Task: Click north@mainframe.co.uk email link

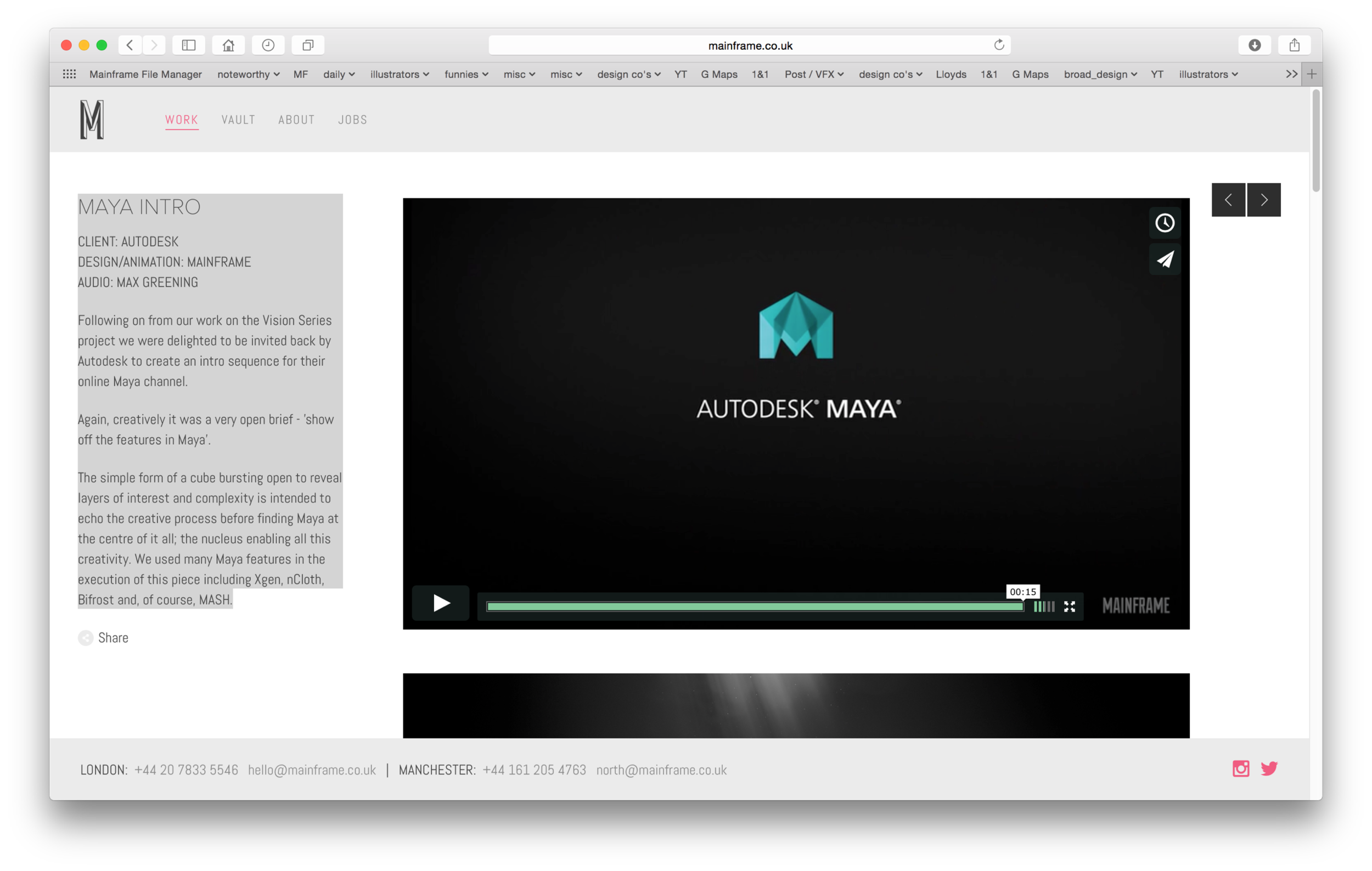Action: pyautogui.click(x=661, y=770)
